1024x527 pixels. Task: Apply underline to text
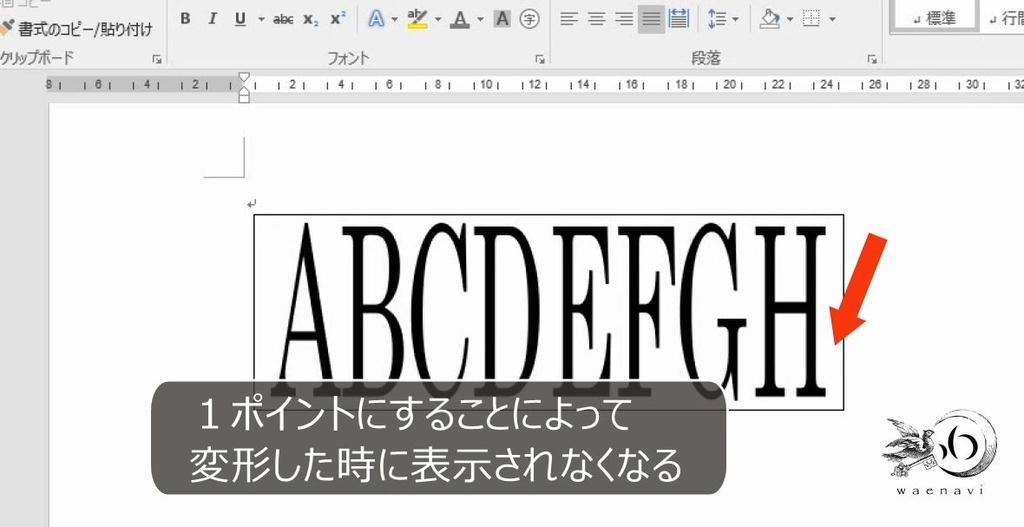coord(240,19)
